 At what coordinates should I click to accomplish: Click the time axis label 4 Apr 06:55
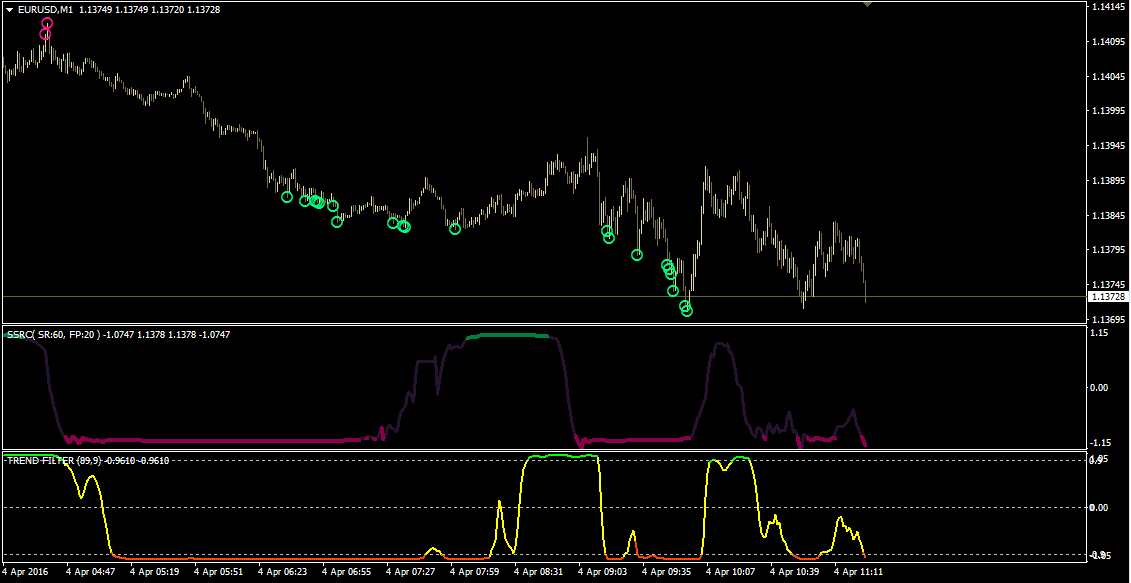(348, 571)
